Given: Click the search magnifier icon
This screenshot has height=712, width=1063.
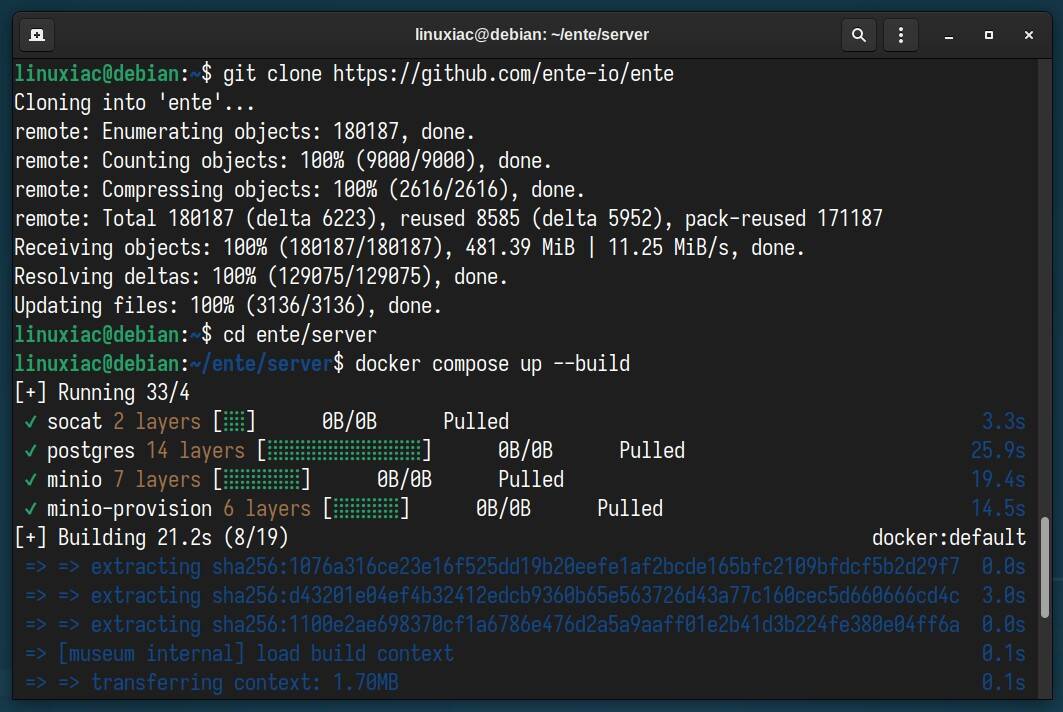Looking at the screenshot, I should click(858, 35).
